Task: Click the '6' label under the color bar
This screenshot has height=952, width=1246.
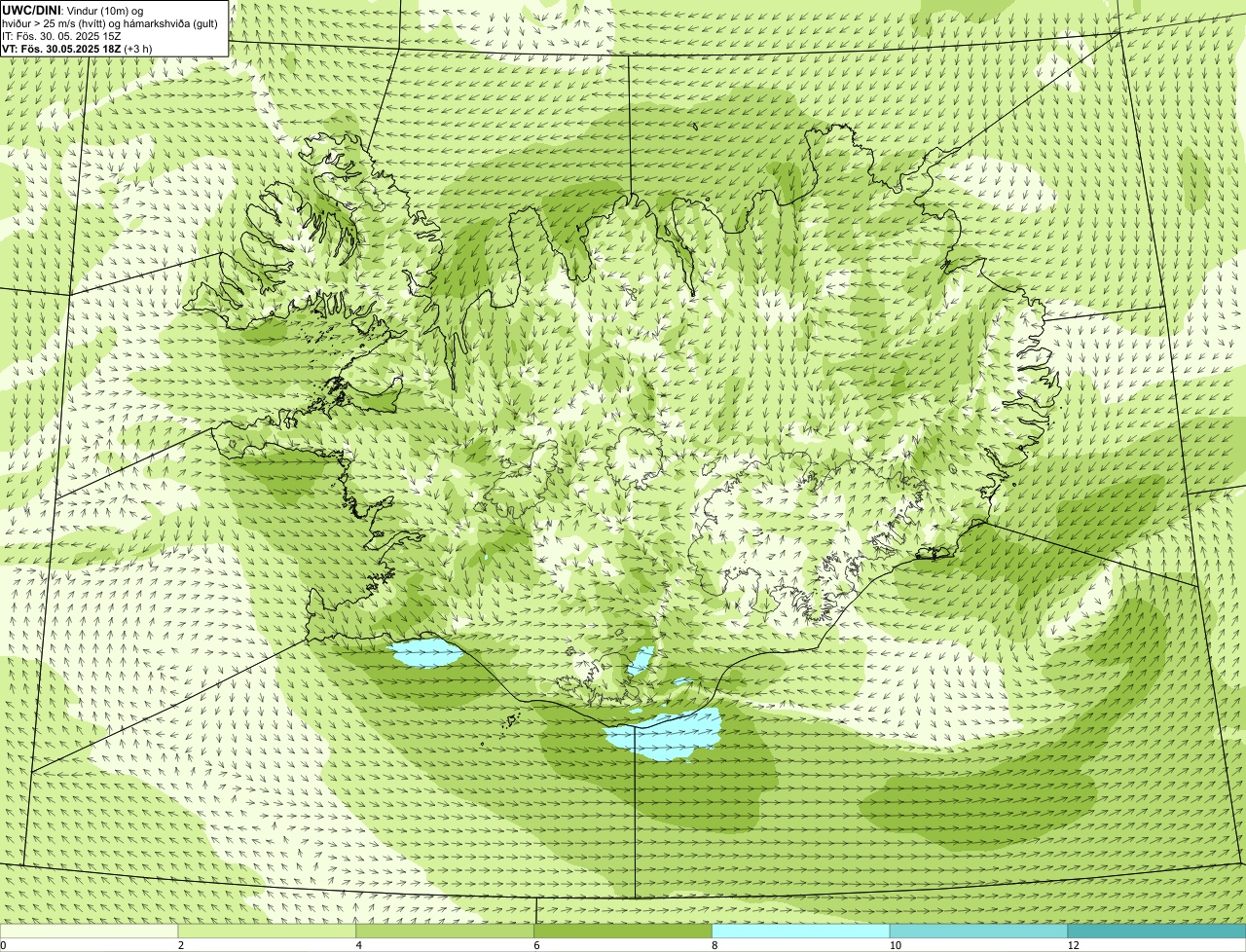Action: [536, 945]
